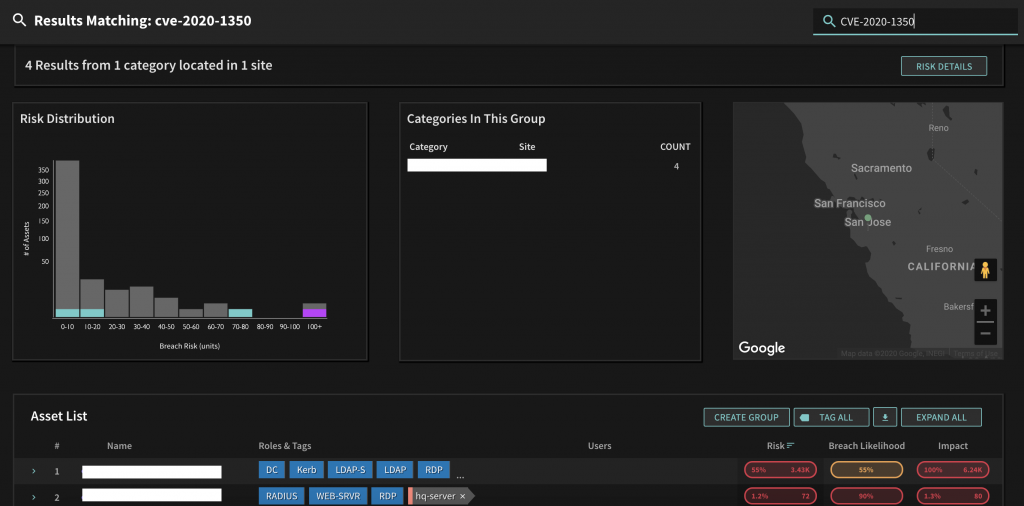Select the purple 100+ bar in Risk Distribution
Image resolution: width=1024 pixels, height=506 pixels.
(314, 313)
